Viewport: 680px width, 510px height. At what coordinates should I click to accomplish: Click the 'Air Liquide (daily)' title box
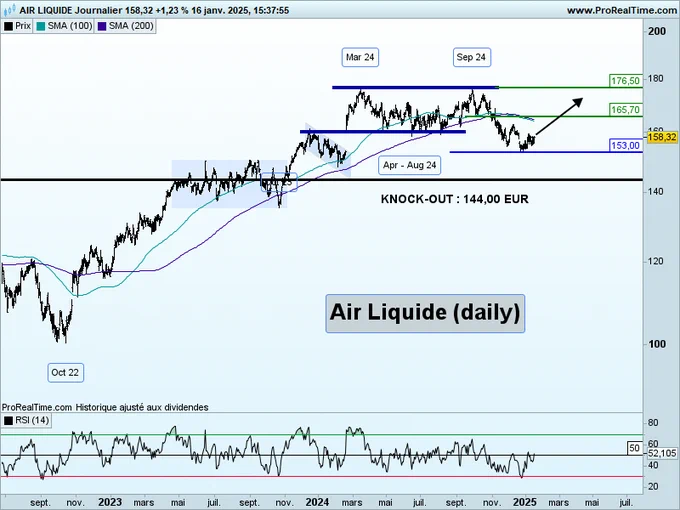pyautogui.click(x=425, y=313)
